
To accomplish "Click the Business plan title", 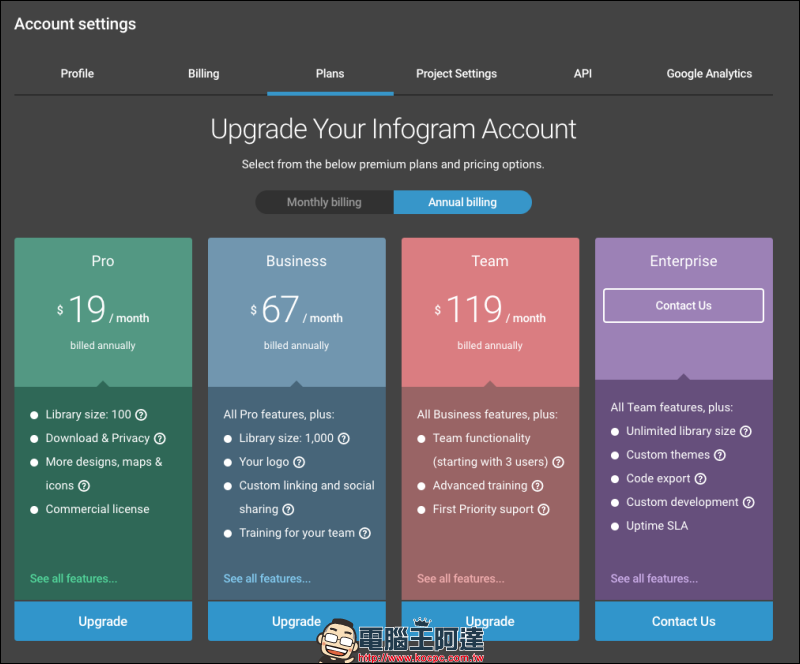I will [296, 261].
